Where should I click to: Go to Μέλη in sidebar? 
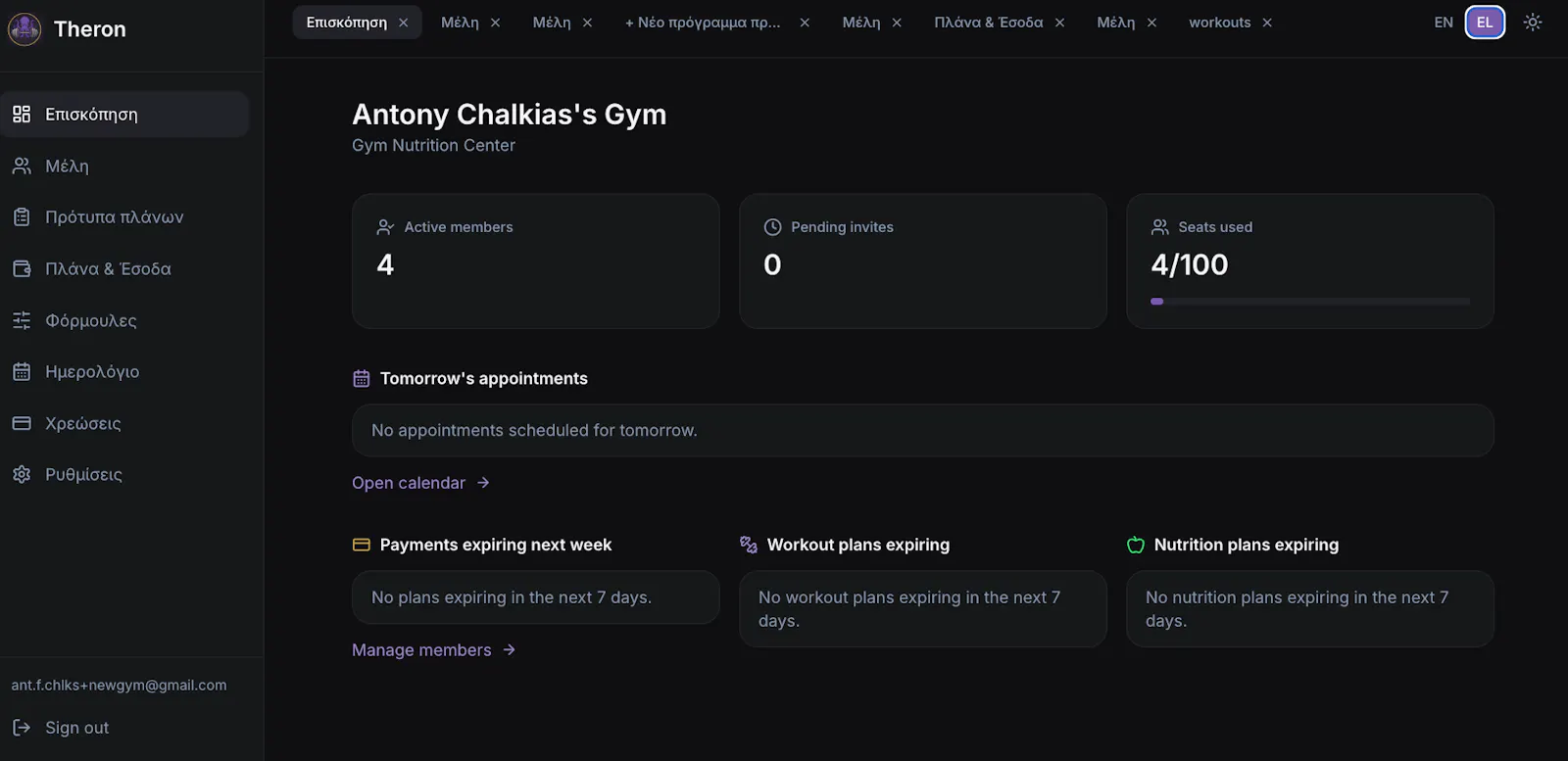point(124,166)
